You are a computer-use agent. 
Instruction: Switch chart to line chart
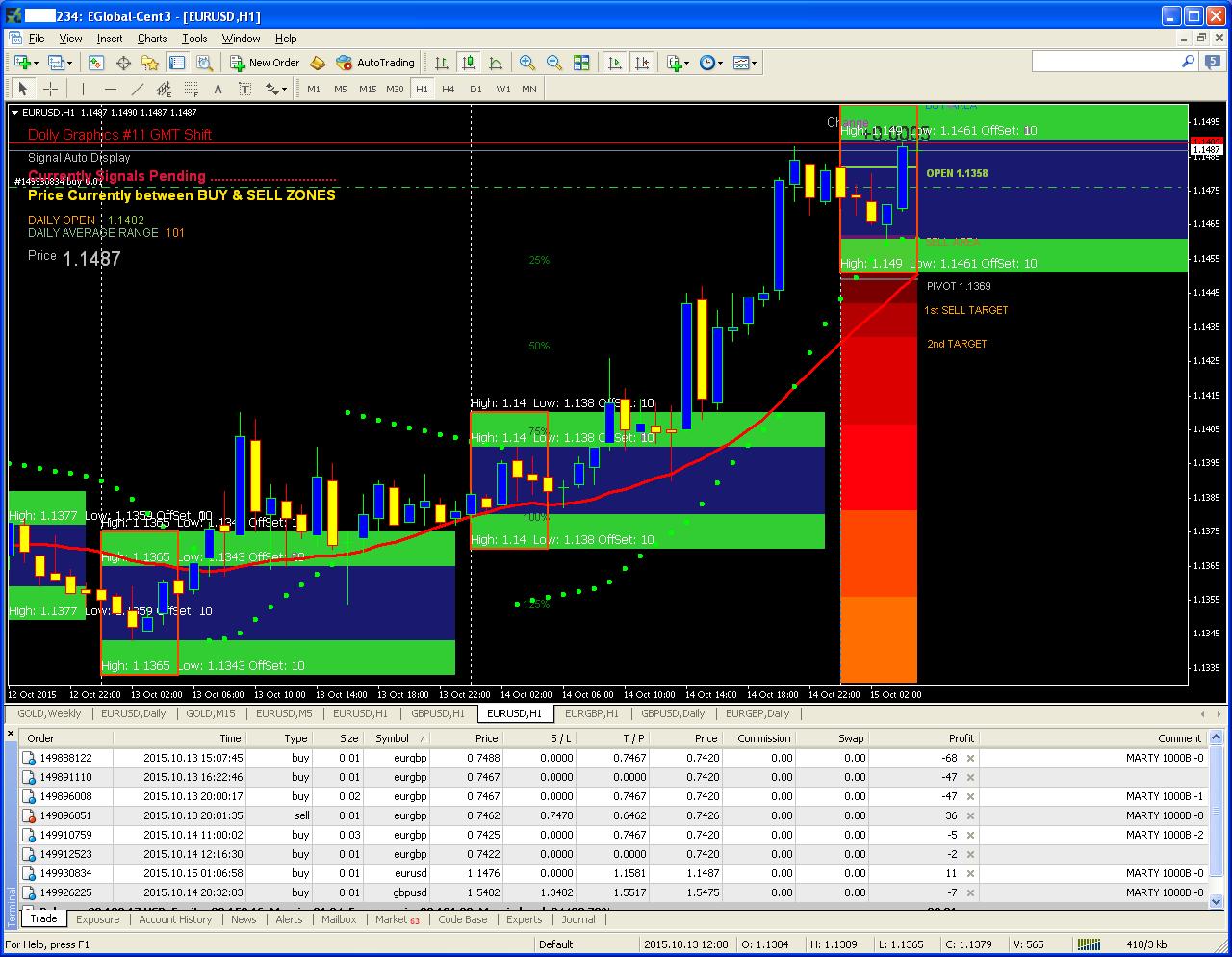click(496, 63)
